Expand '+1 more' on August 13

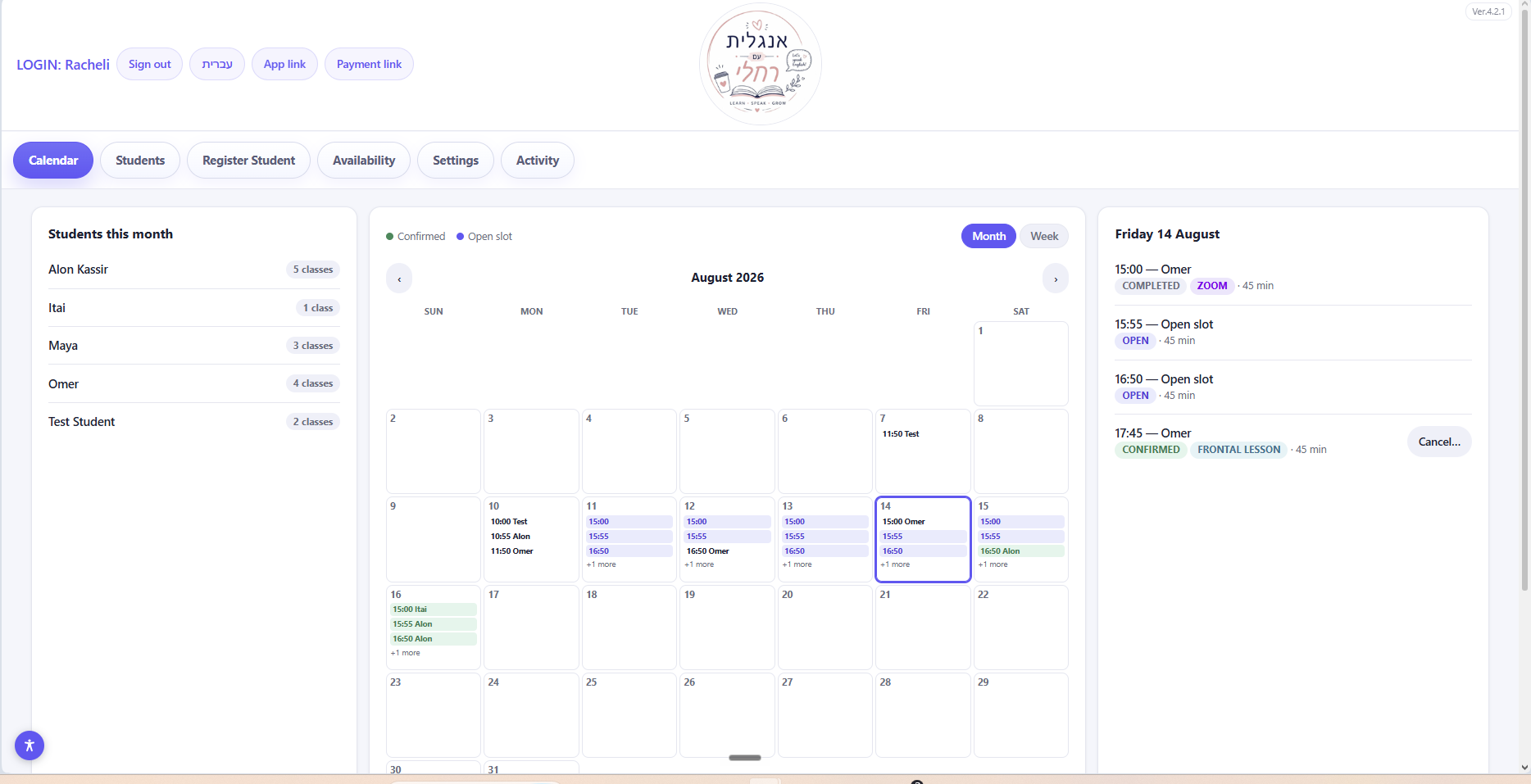pos(797,564)
